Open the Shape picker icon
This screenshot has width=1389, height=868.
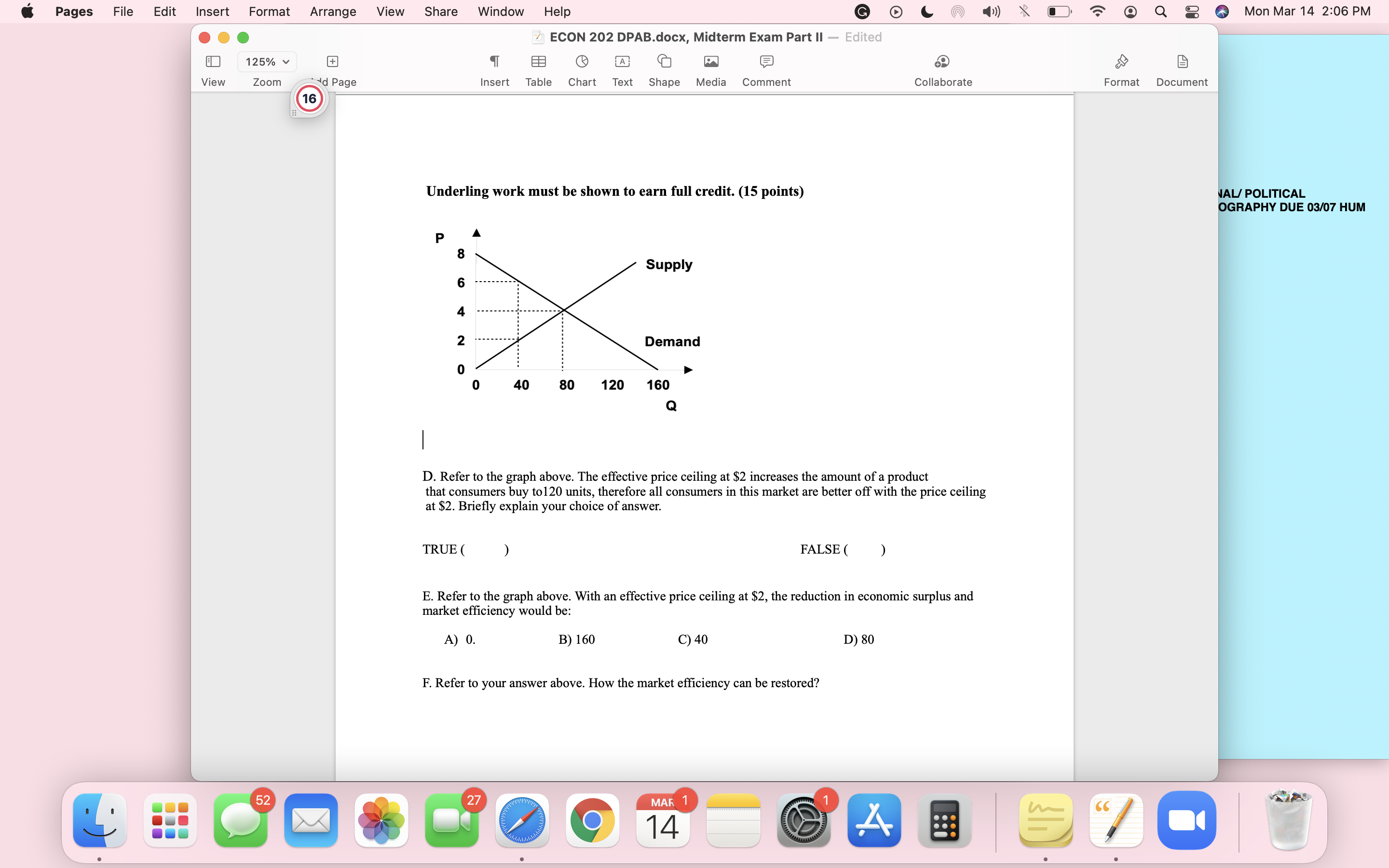point(664,62)
